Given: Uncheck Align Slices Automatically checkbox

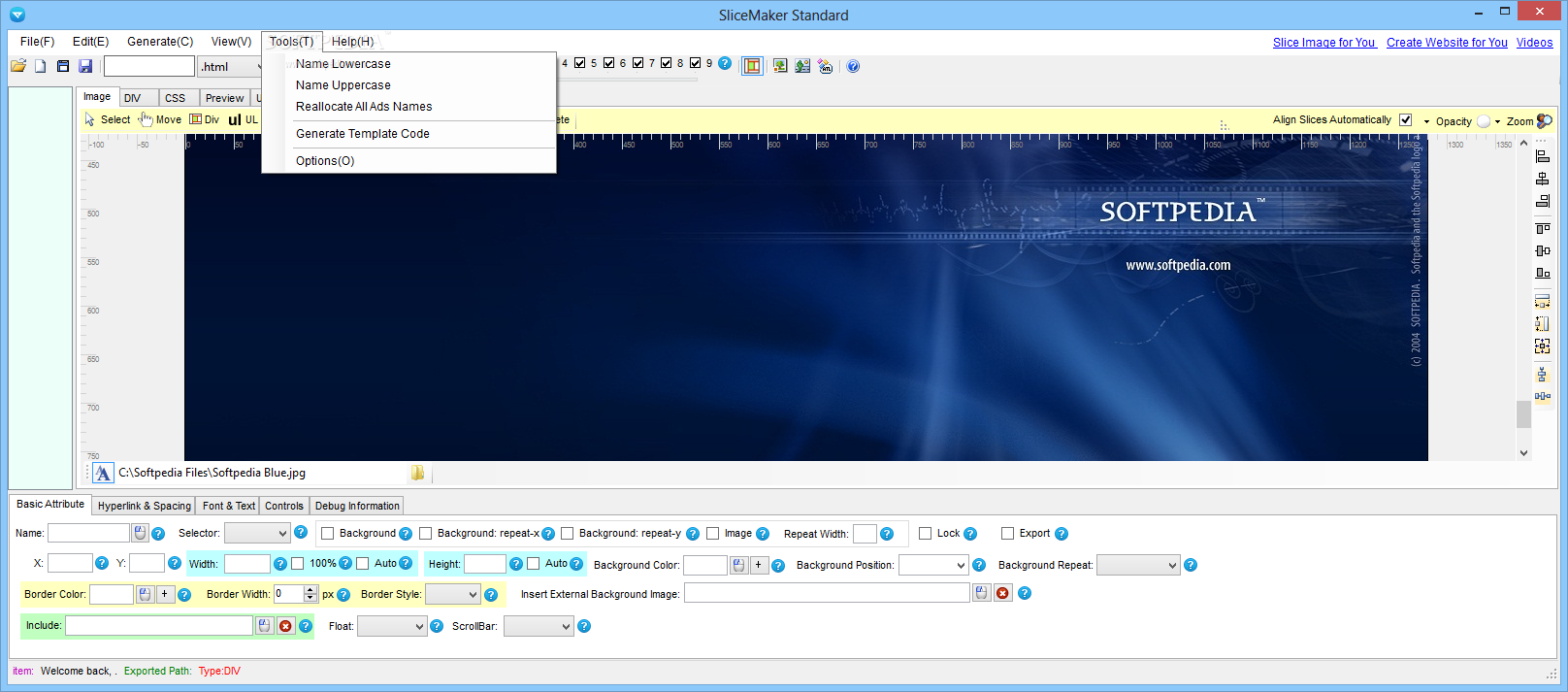Looking at the screenshot, I should [x=1405, y=120].
